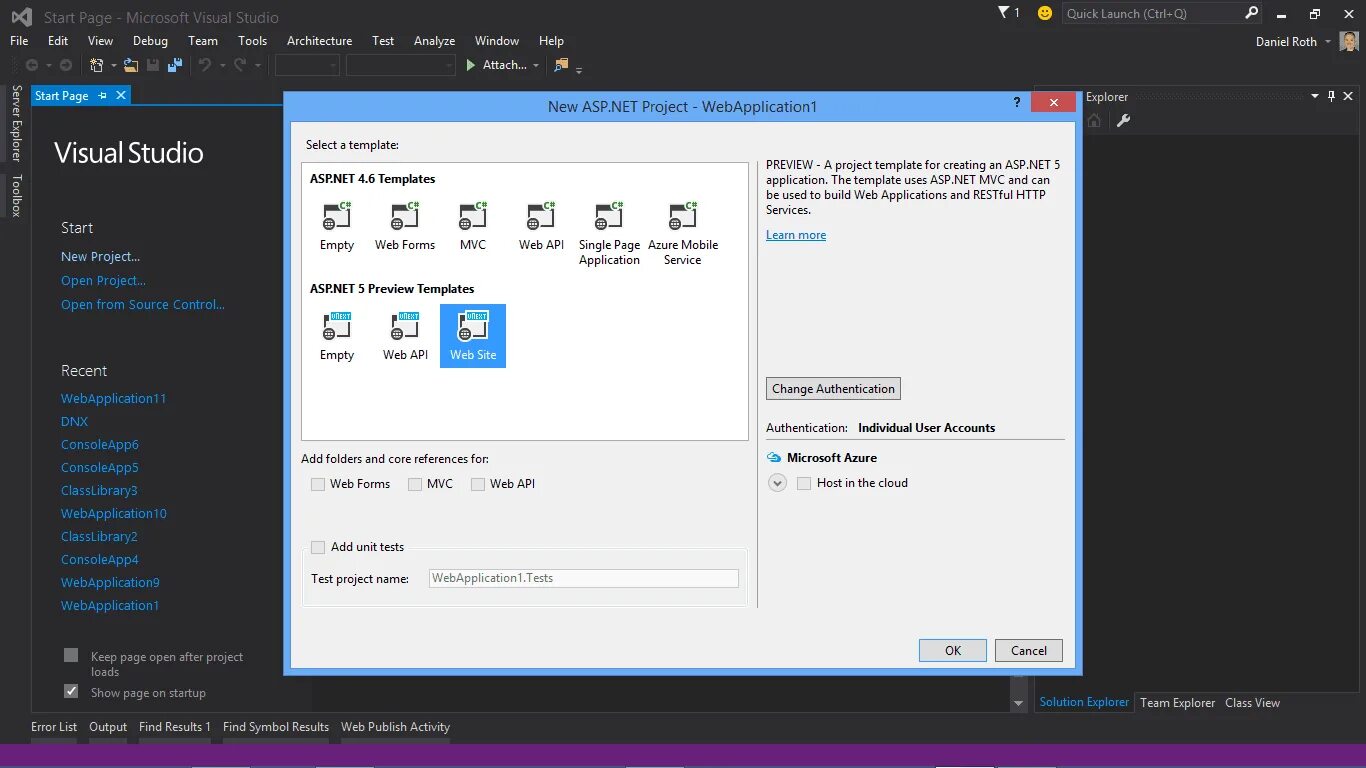
Task: Select the ASP.NET 4.6 Empty template icon
Action: point(337,215)
